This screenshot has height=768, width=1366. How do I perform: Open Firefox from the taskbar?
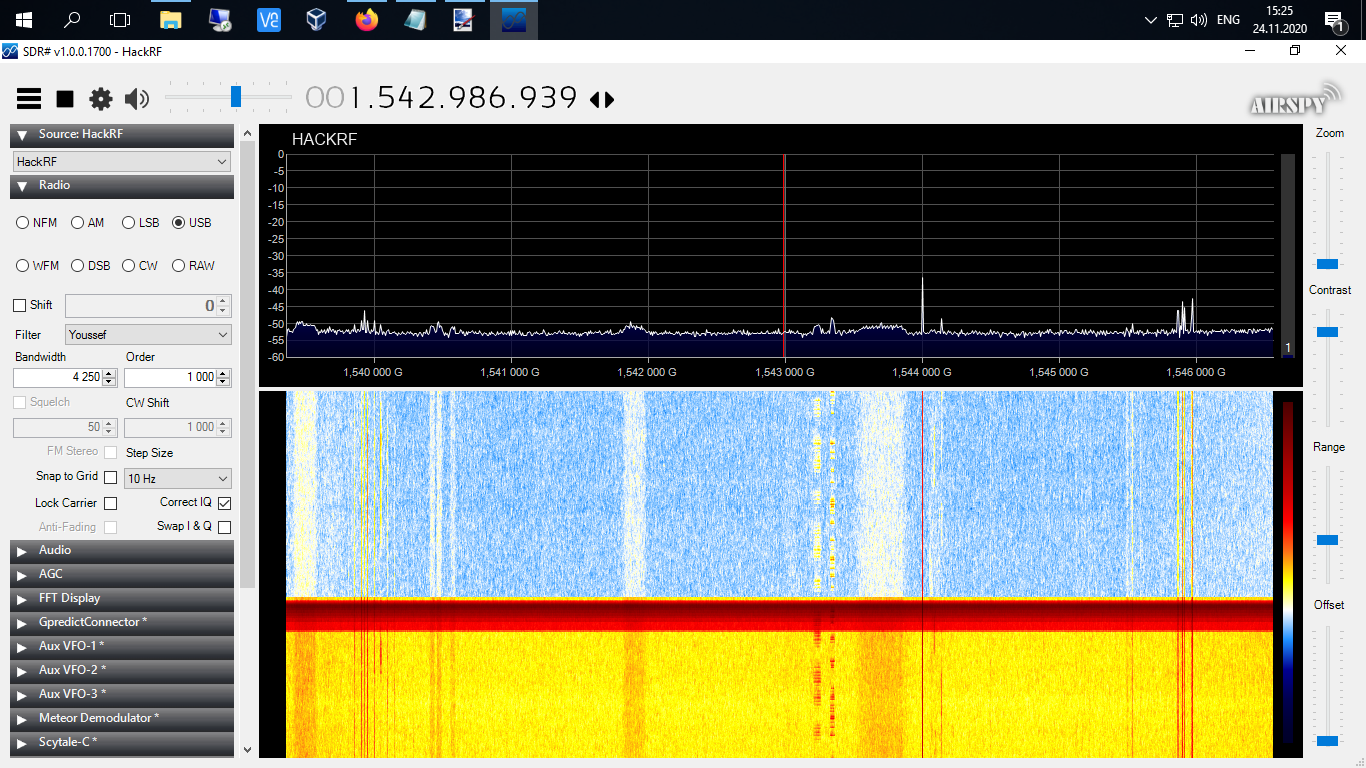tap(367, 20)
